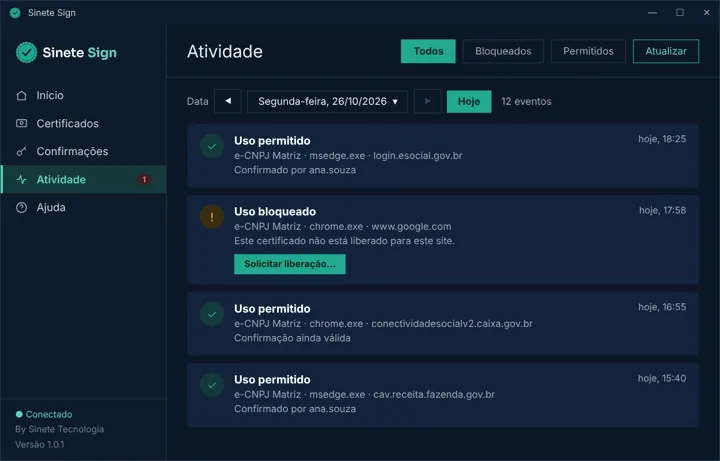Open Confirmações in the sidebar
720x461 pixels.
coord(83,152)
